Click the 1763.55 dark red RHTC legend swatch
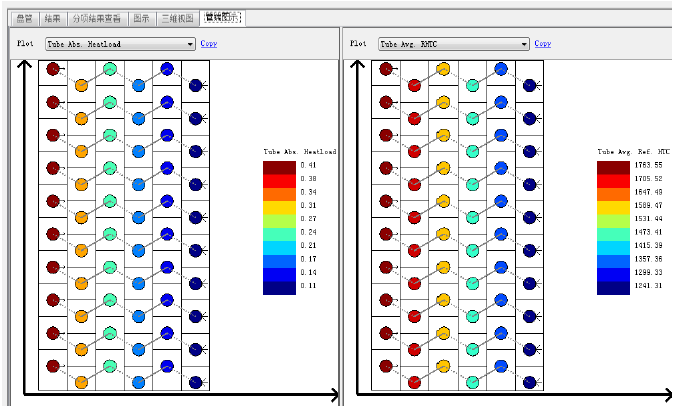The width and height of the screenshot is (690, 412). [613, 166]
